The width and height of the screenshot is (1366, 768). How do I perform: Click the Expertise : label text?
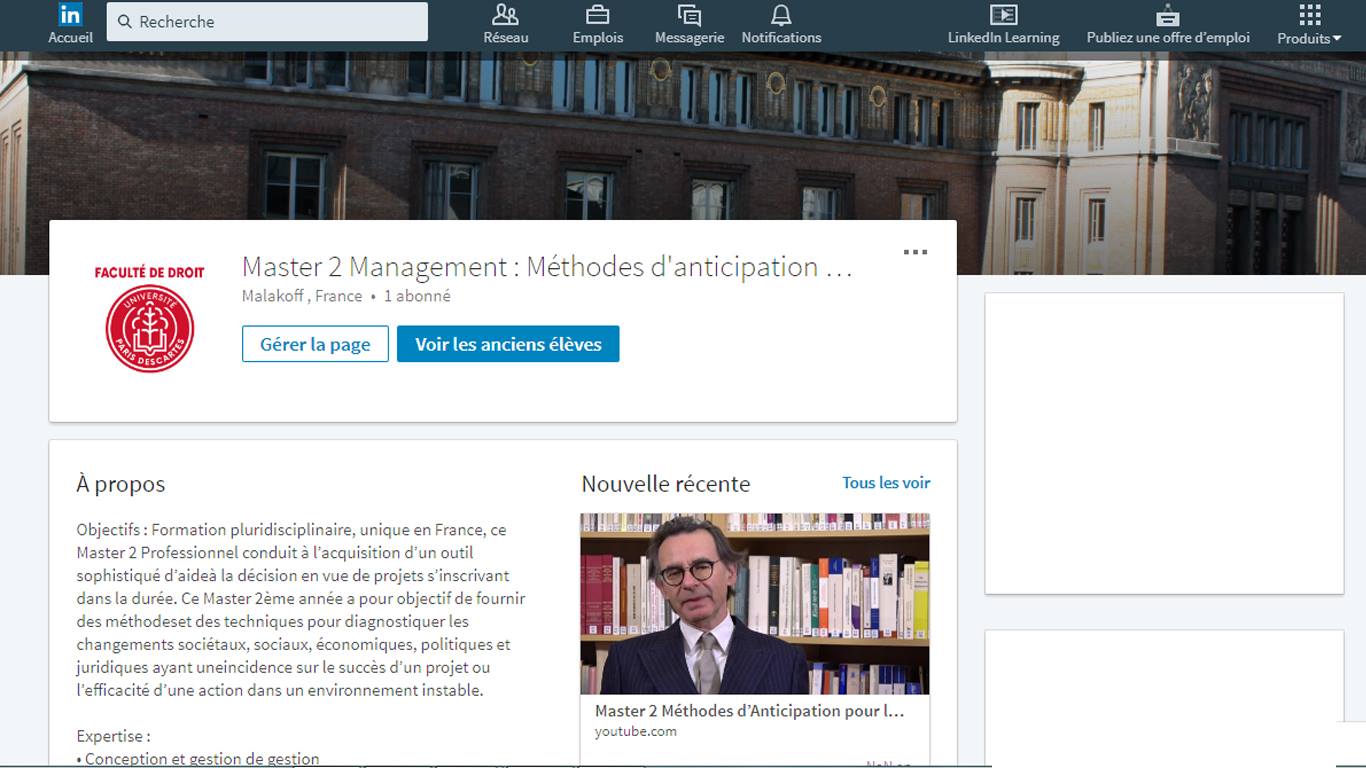pos(113,736)
